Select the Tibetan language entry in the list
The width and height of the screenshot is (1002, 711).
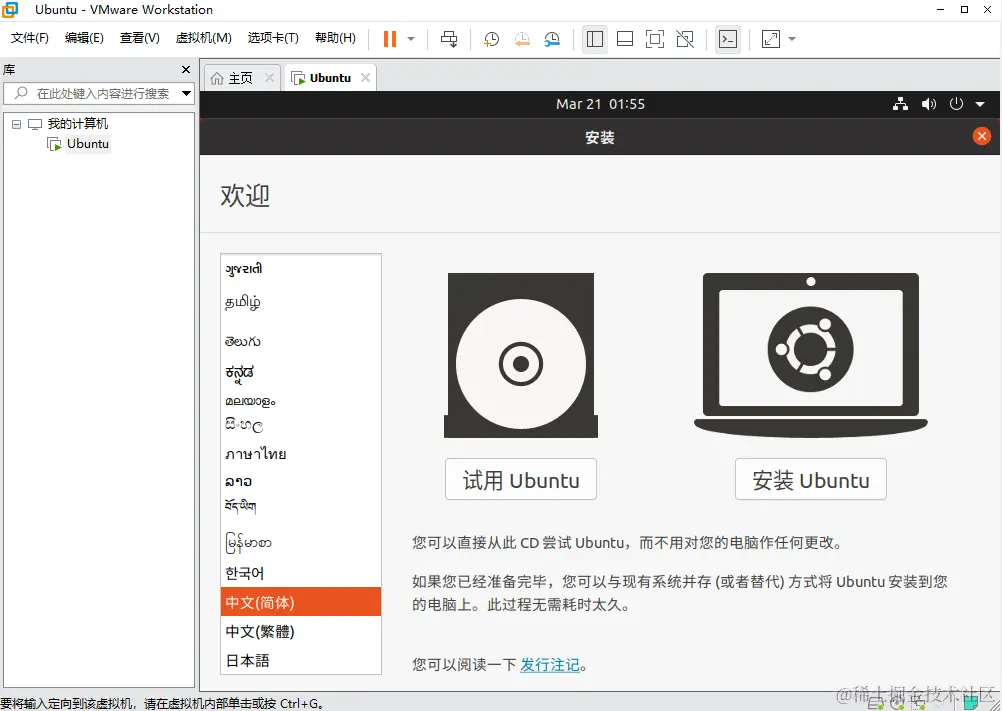[301, 507]
